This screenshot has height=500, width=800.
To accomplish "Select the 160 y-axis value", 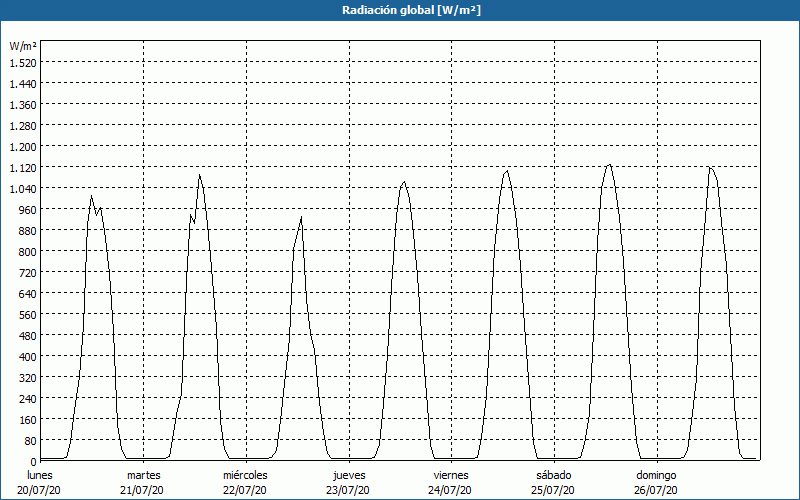I will click(28, 420).
